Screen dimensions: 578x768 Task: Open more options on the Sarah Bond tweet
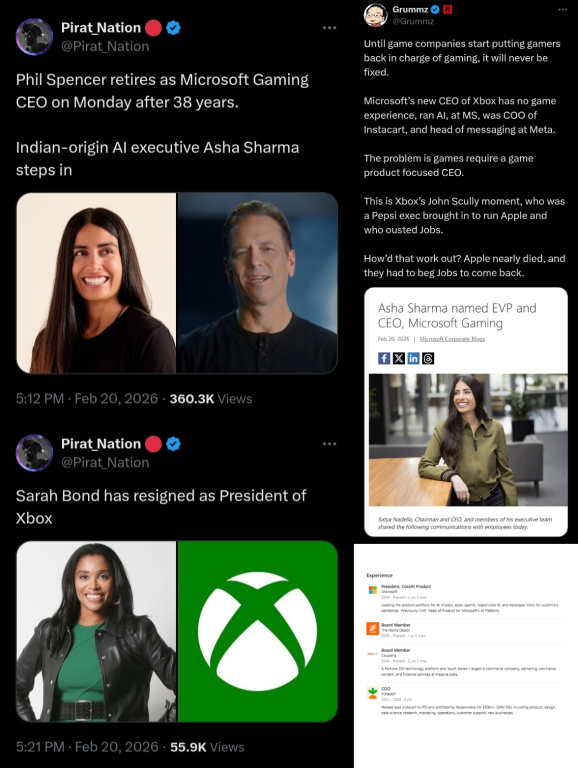click(330, 444)
